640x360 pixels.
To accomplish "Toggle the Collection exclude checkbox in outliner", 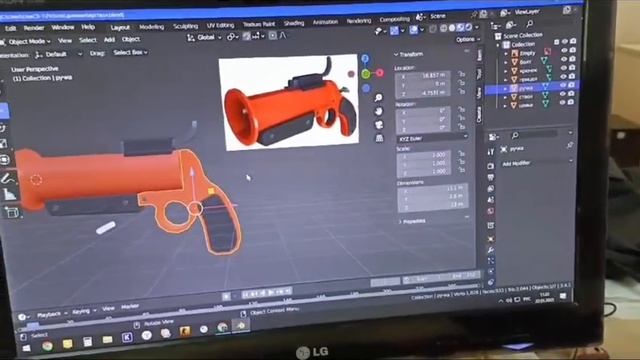I will point(556,42).
